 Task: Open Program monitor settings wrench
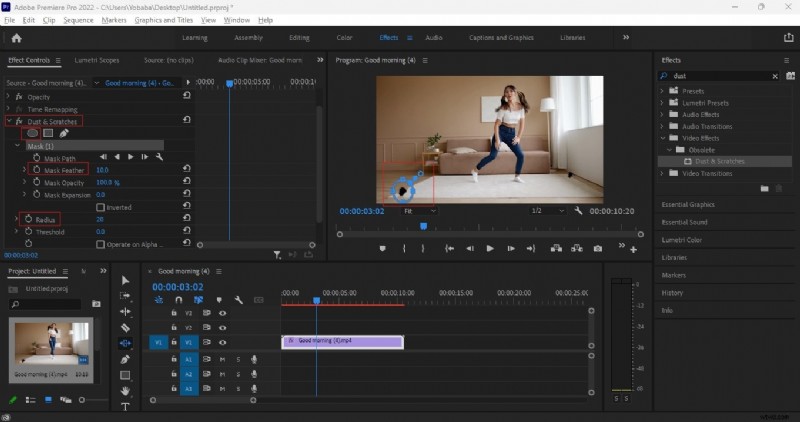point(578,210)
